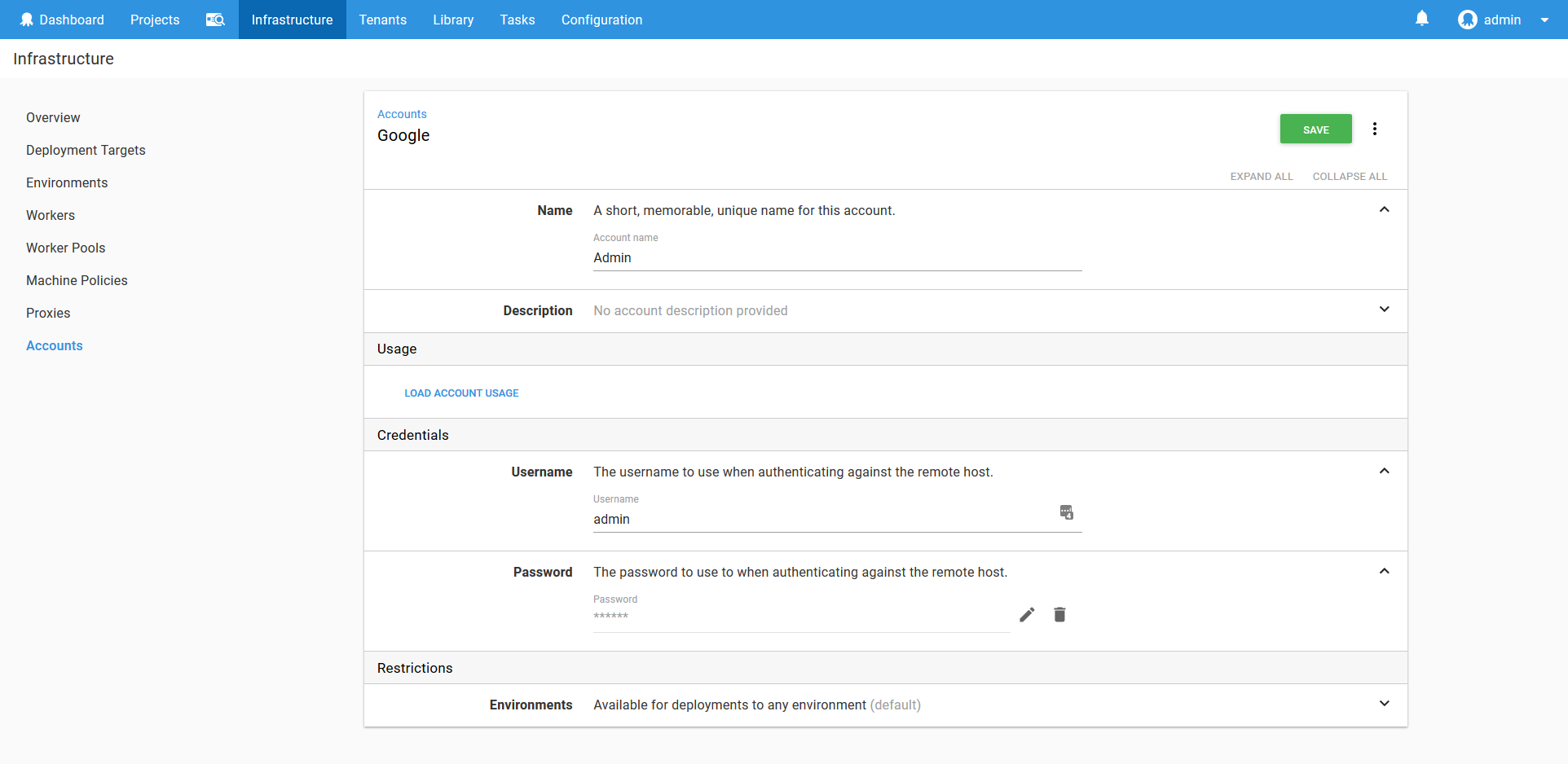This screenshot has height=764, width=1568.
Task: Select Library in the top navigation
Action: click(x=453, y=19)
